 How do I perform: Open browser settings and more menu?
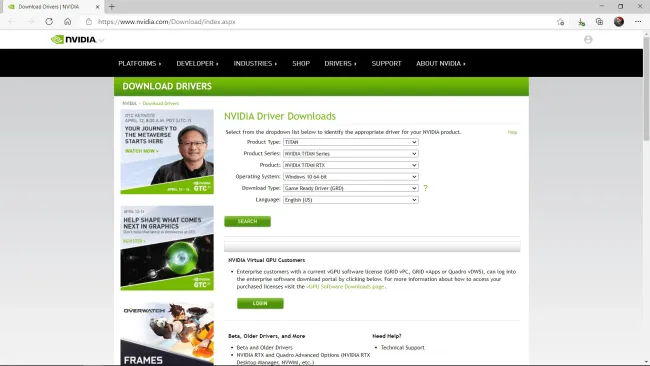point(638,22)
